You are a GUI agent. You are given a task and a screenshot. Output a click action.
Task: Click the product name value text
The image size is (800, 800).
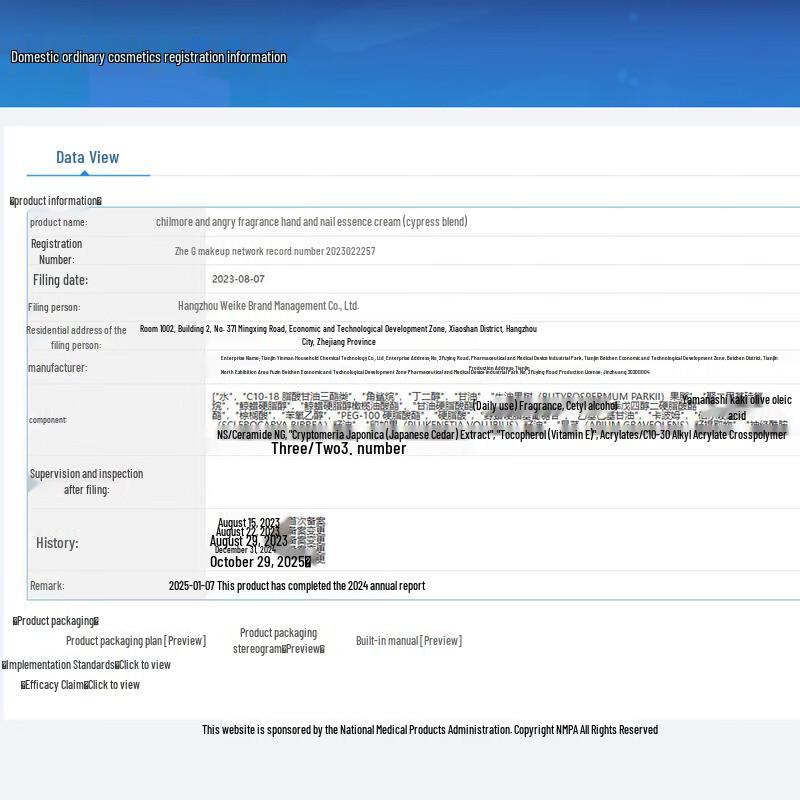(x=311, y=222)
